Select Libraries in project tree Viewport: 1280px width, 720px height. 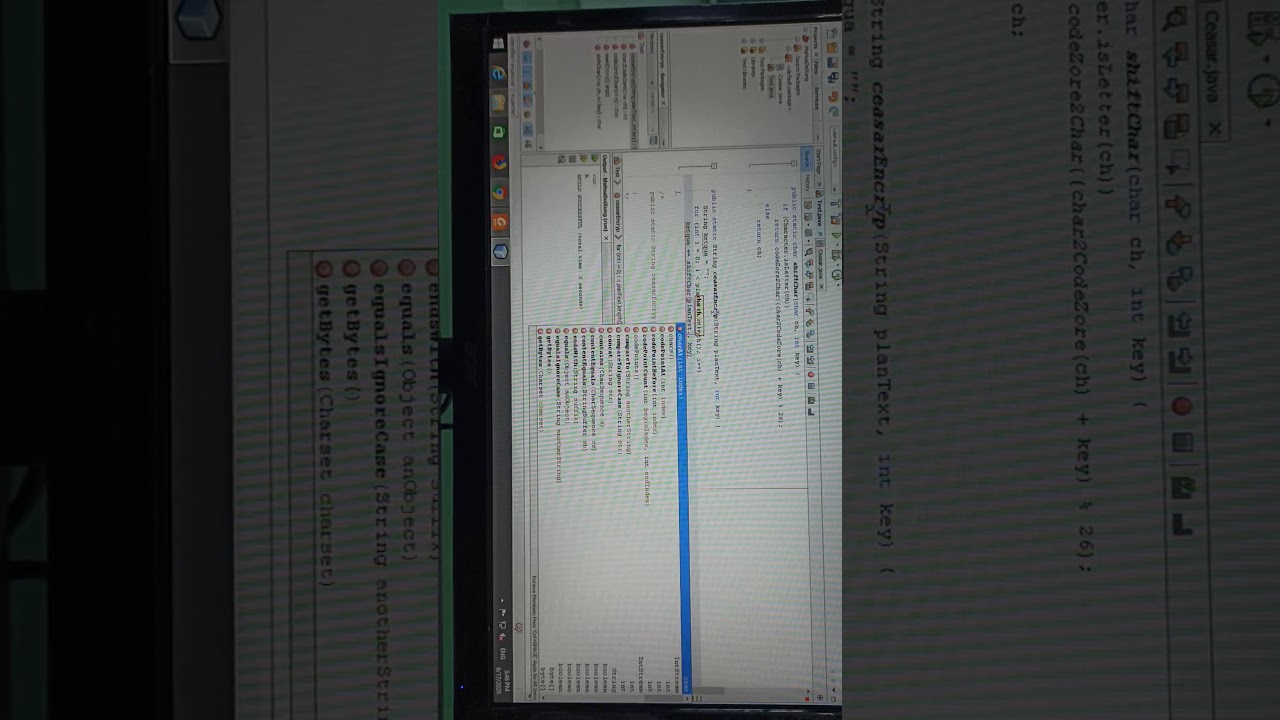pyautogui.click(x=753, y=67)
